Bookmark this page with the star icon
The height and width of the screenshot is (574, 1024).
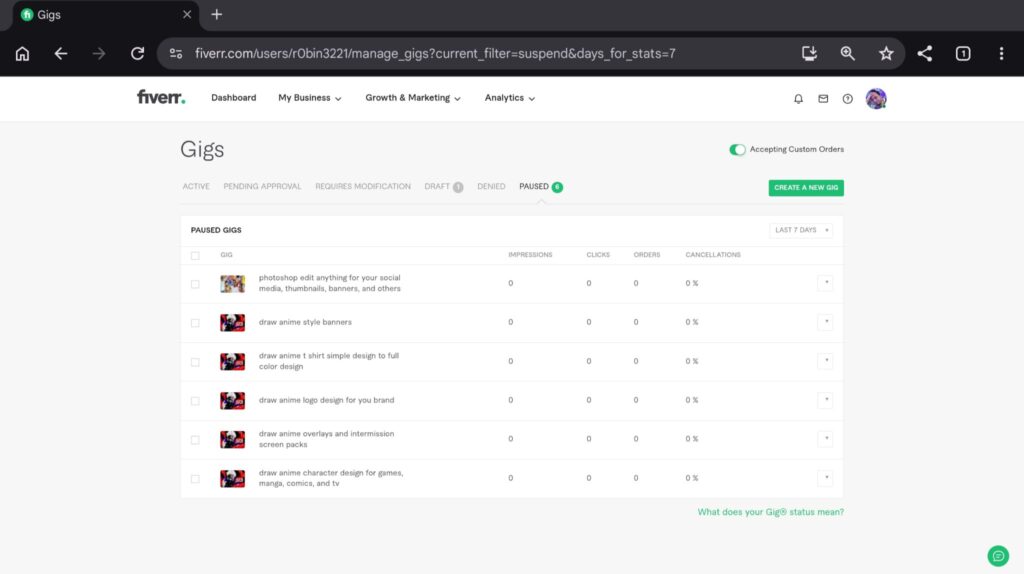[x=886, y=54]
